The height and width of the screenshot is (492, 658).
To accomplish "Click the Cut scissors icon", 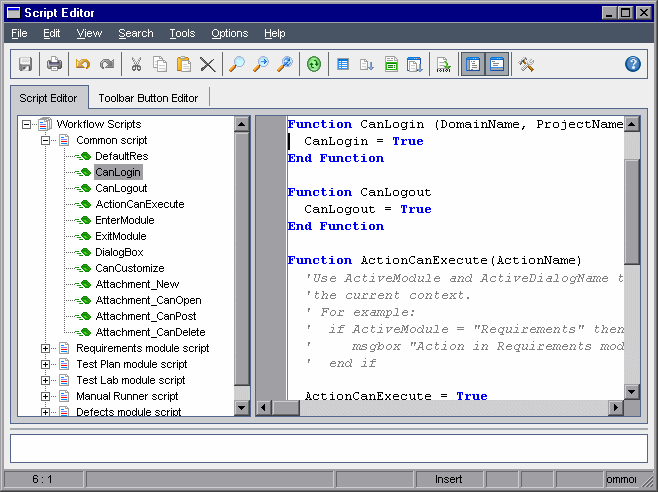I will tap(137, 64).
